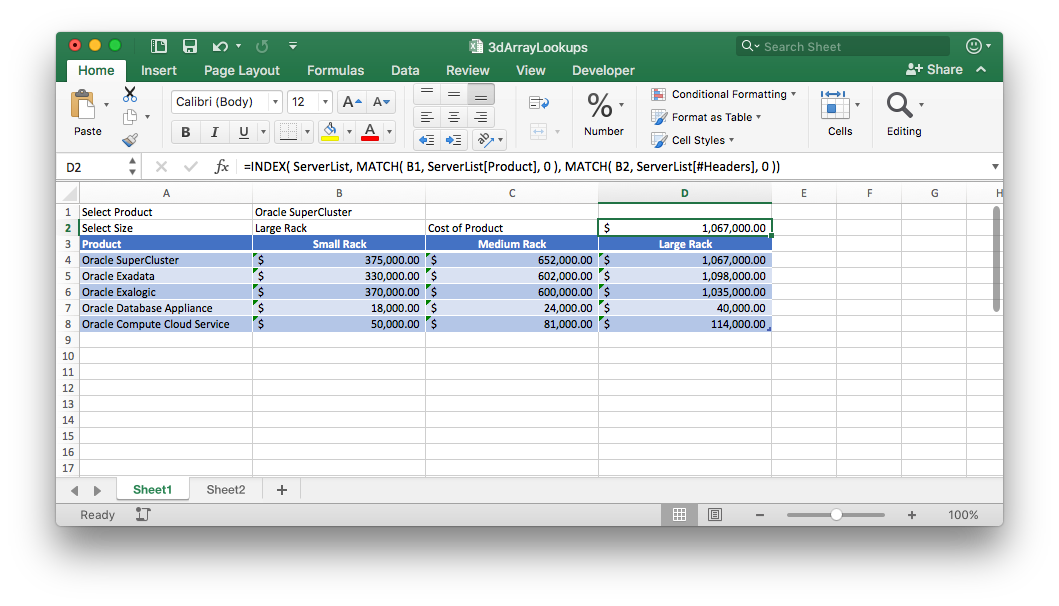Viewport: 1059px width, 606px height.
Task: Open the font size dropdown
Action: click(325, 102)
